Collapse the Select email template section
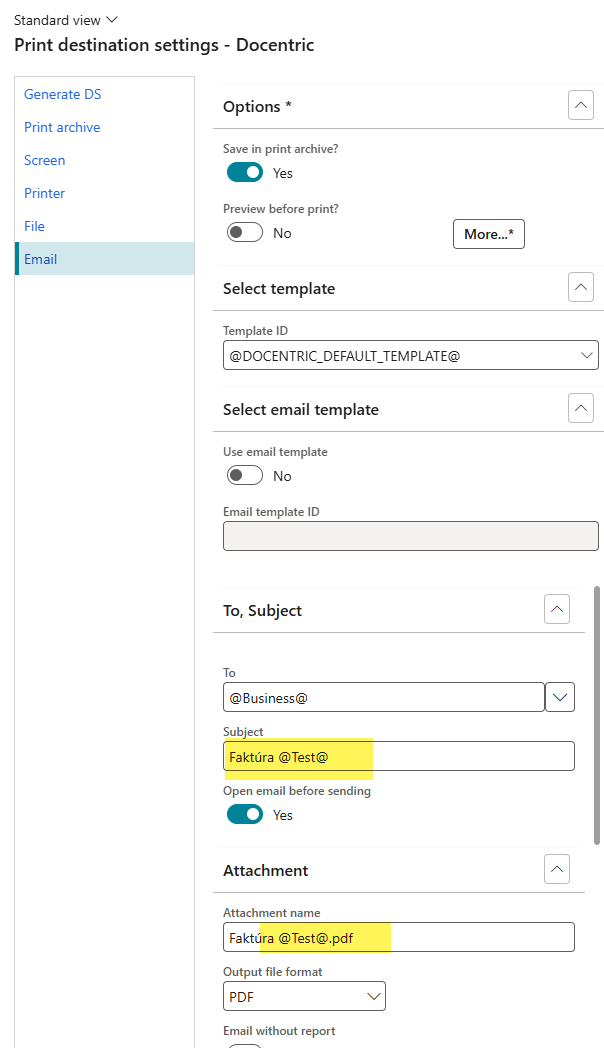 pyautogui.click(x=580, y=409)
